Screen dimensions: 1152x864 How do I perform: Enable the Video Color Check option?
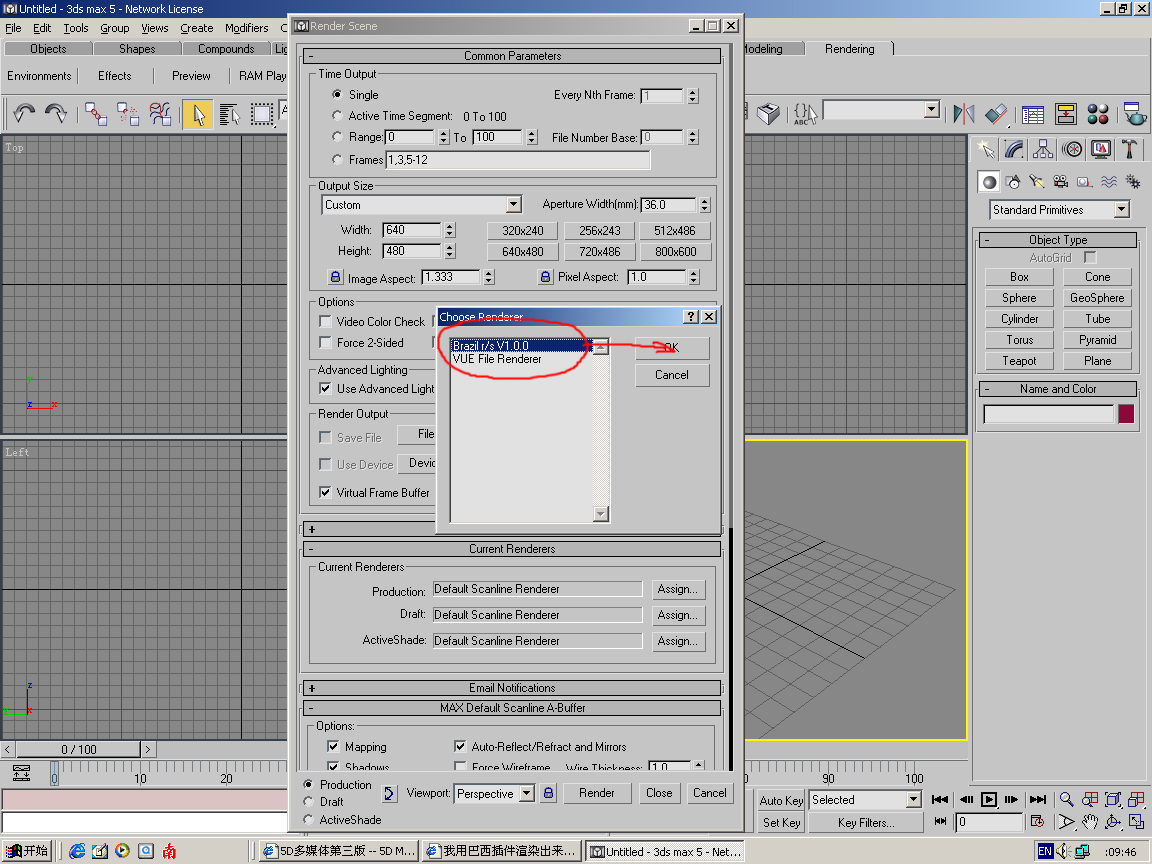[x=325, y=322]
